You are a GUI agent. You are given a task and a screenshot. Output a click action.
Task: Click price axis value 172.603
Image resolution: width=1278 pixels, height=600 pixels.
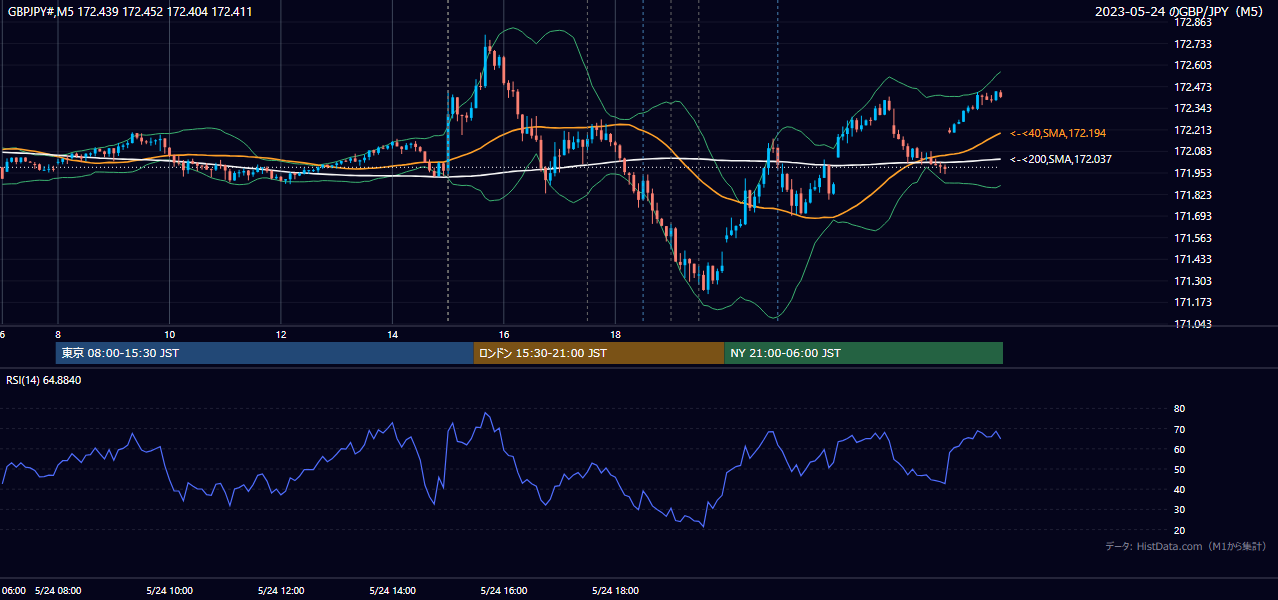tap(1192, 65)
